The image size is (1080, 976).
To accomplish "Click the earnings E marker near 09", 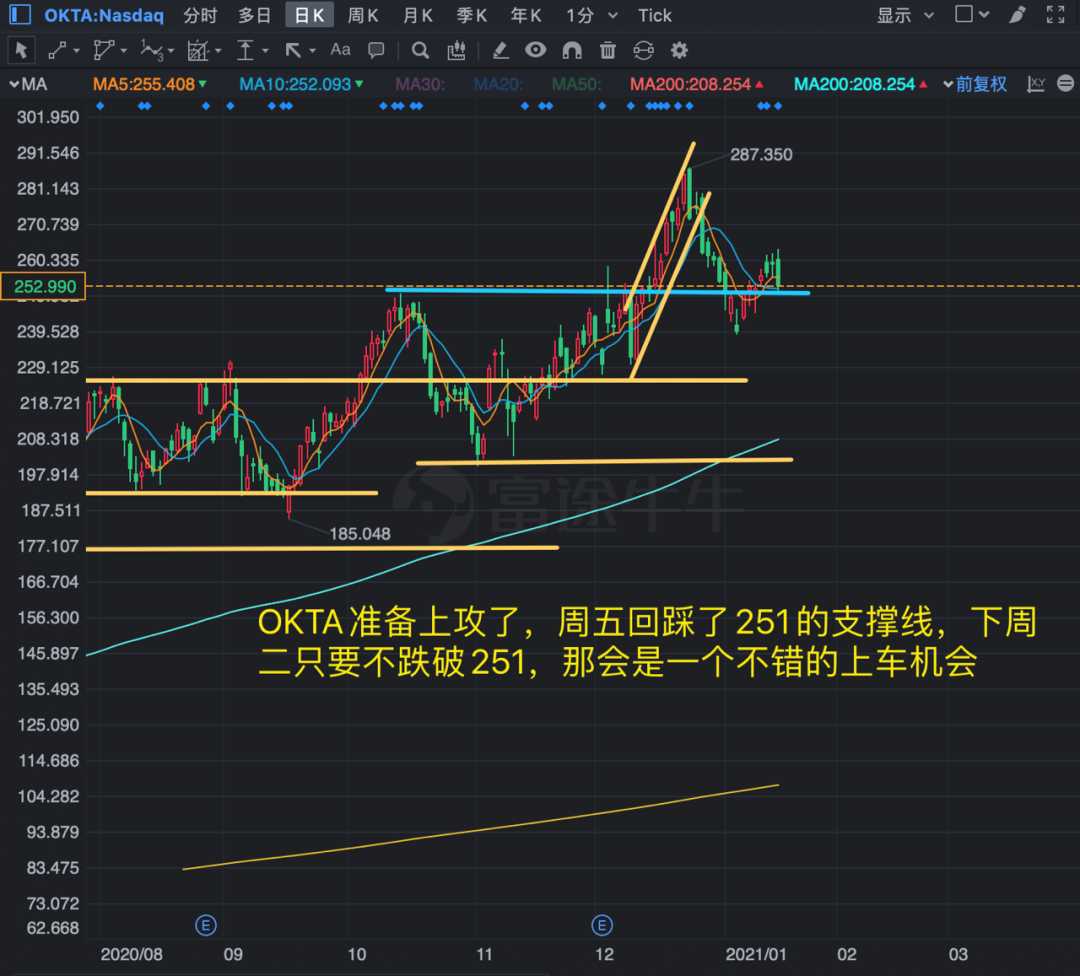I will 206,925.
